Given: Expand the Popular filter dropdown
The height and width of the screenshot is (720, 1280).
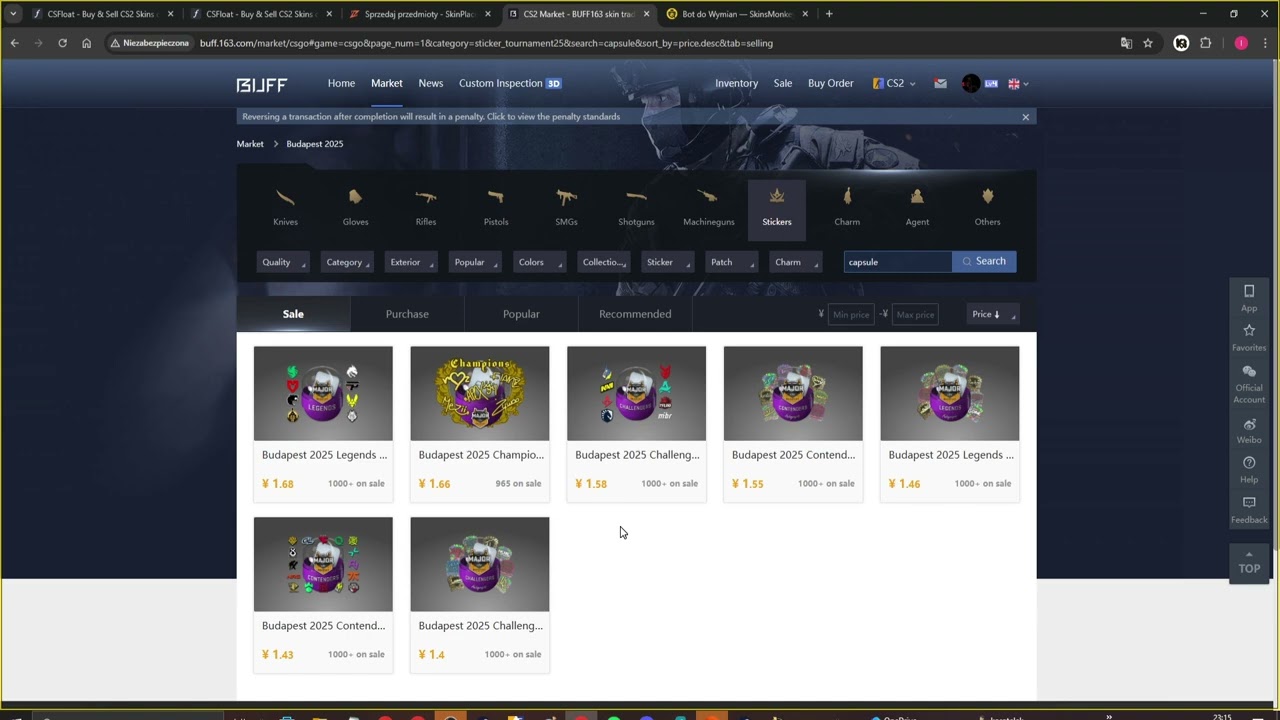Looking at the screenshot, I should [x=475, y=262].
